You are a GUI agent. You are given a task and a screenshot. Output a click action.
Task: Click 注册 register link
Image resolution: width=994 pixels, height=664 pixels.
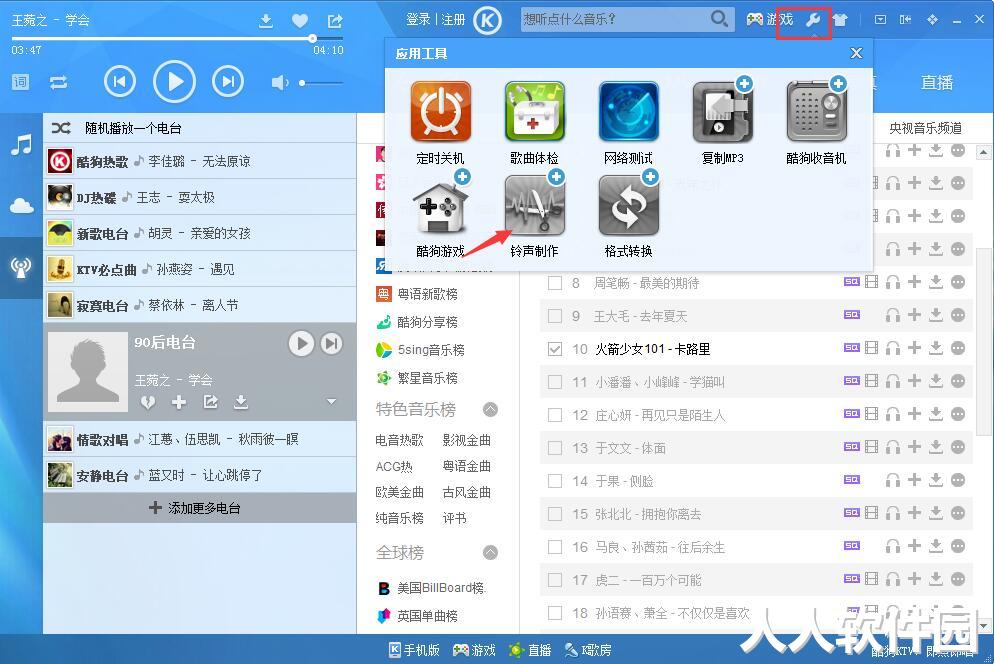[453, 20]
